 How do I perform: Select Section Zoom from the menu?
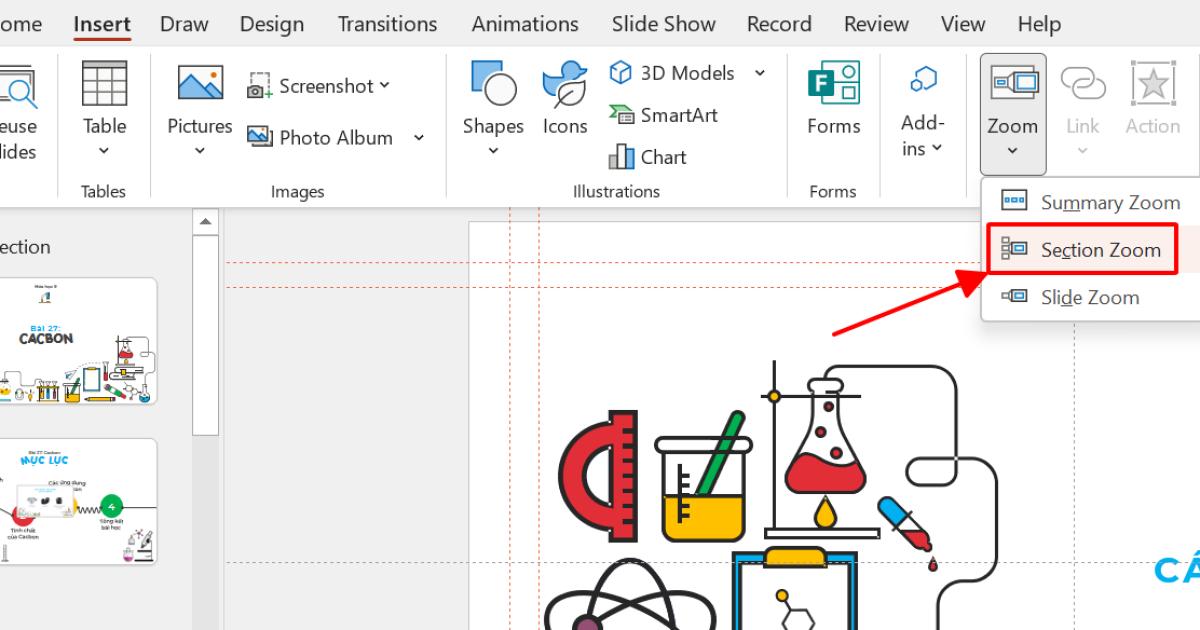pyautogui.click(x=1100, y=250)
